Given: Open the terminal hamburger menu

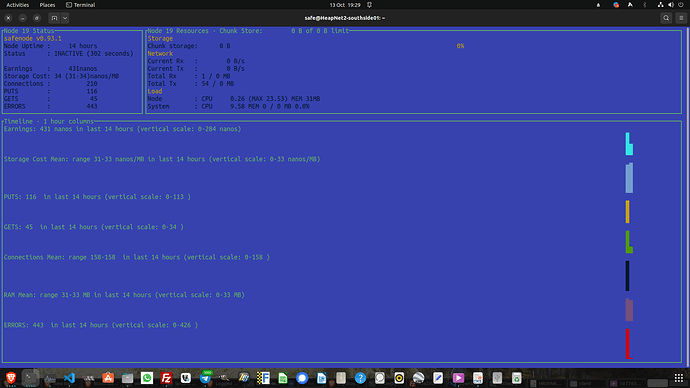Looking at the screenshot, I should click(681, 18).
